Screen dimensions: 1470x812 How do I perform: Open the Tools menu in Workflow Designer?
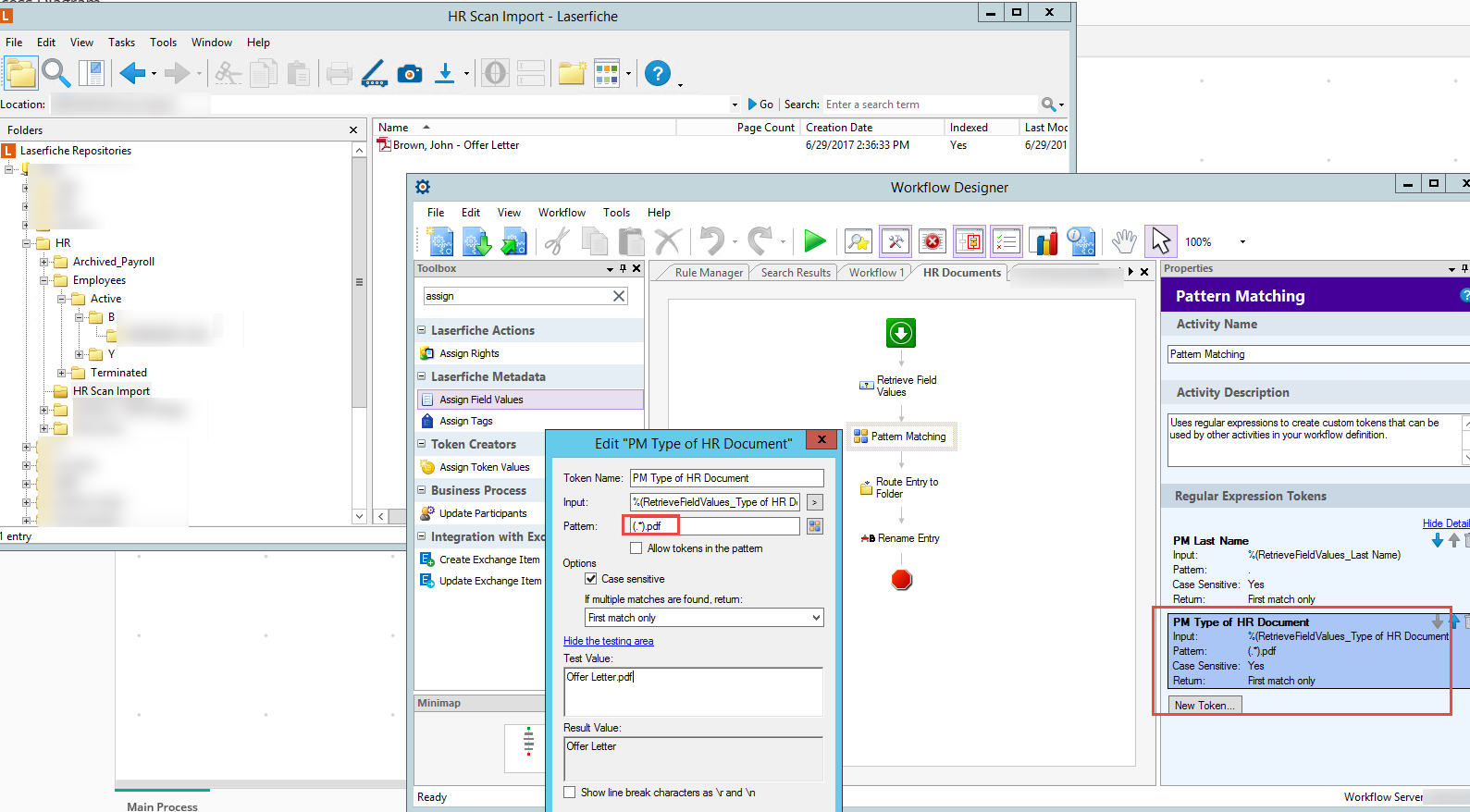coord(616,213)
